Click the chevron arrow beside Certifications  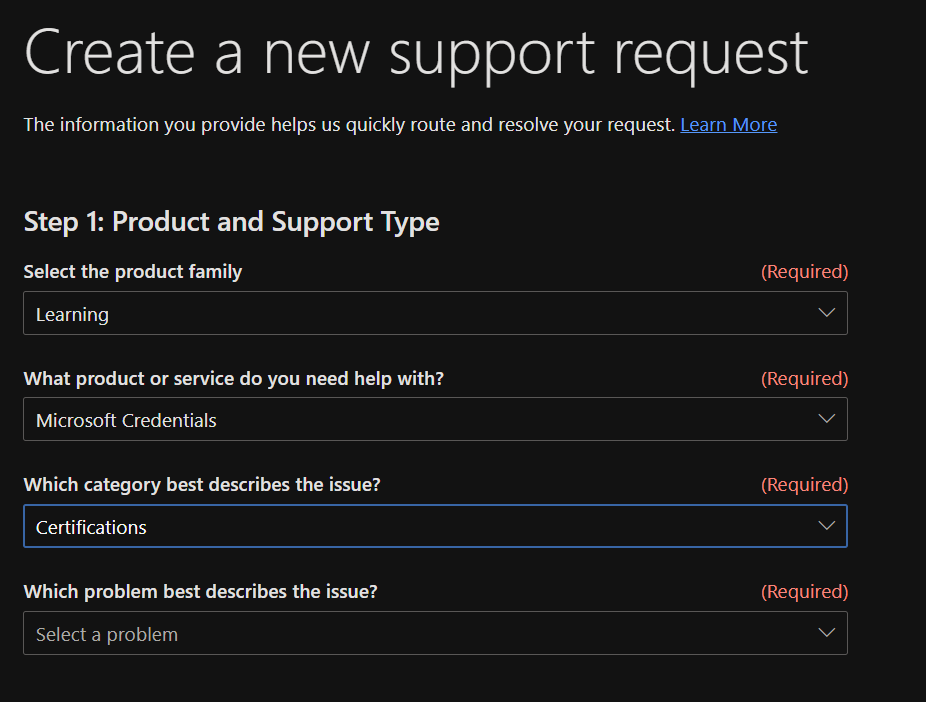(826, 526)
